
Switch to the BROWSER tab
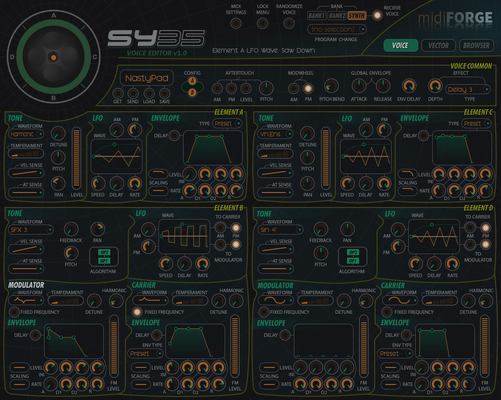pyautogui.click(x=476, y=45)
